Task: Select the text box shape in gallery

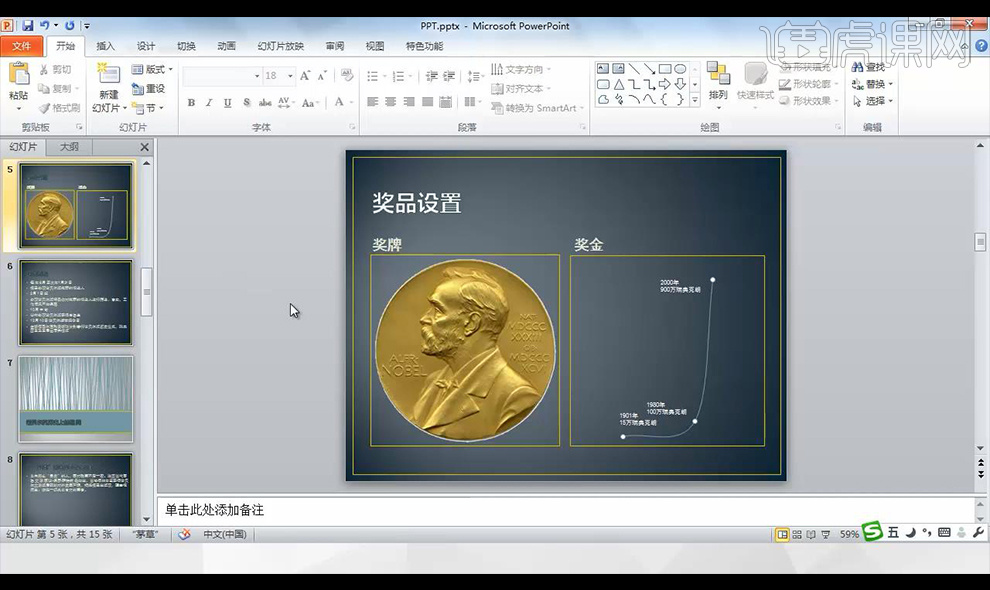Action: (x=603, y=69)
